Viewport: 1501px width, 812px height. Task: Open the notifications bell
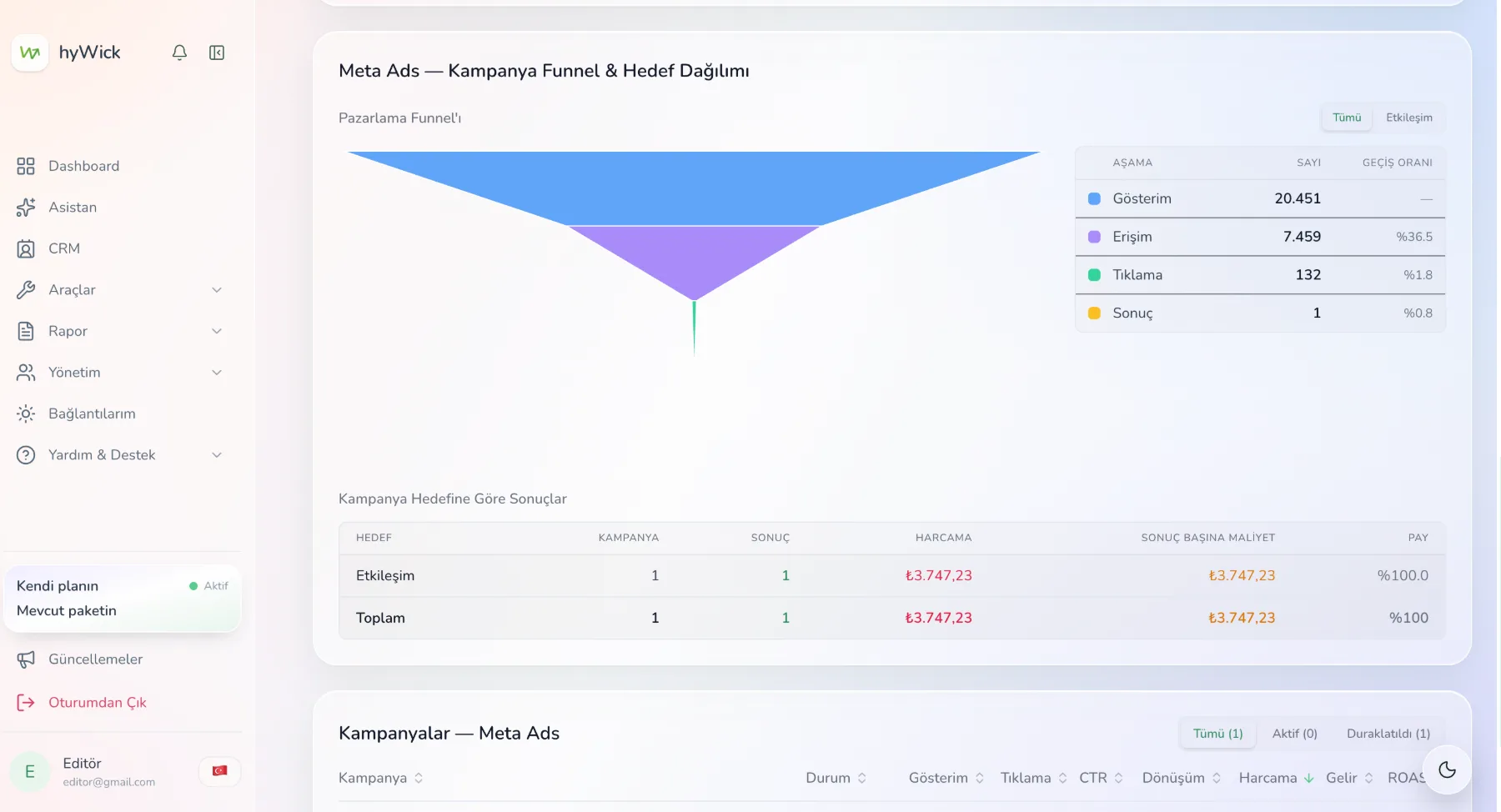[179, 53]
